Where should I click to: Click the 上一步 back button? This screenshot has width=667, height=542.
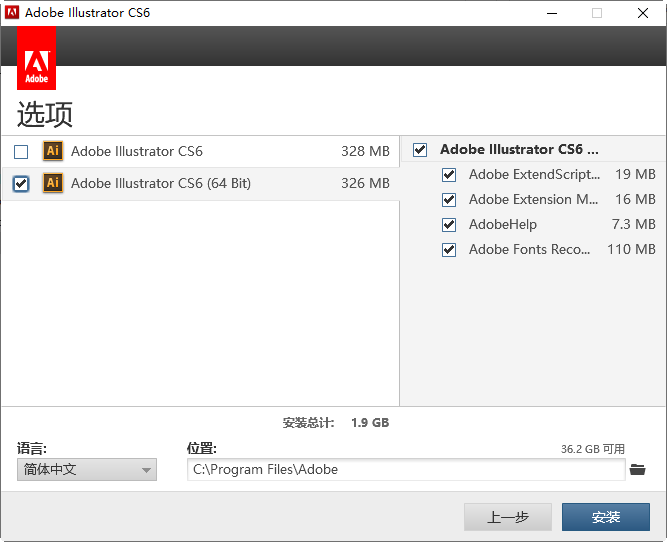tap(508, 517)
